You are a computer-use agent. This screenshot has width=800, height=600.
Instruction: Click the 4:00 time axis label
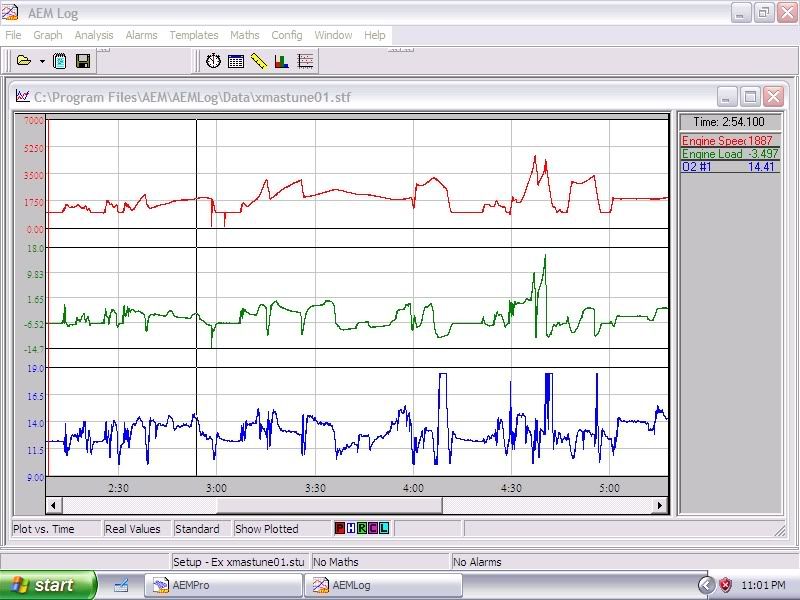(413, 488)
